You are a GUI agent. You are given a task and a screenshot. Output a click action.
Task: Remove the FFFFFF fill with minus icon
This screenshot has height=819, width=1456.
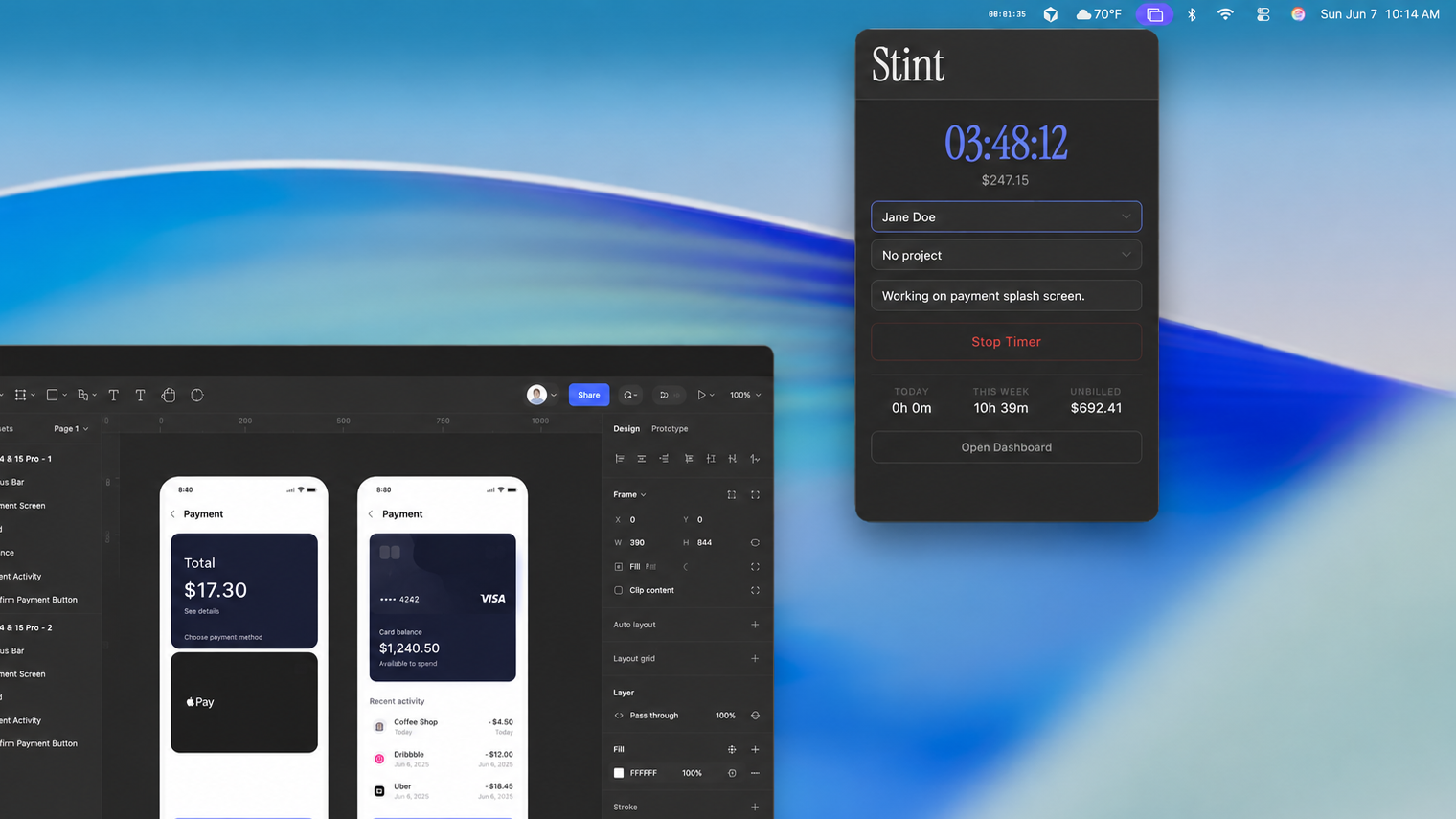[755, 773]
